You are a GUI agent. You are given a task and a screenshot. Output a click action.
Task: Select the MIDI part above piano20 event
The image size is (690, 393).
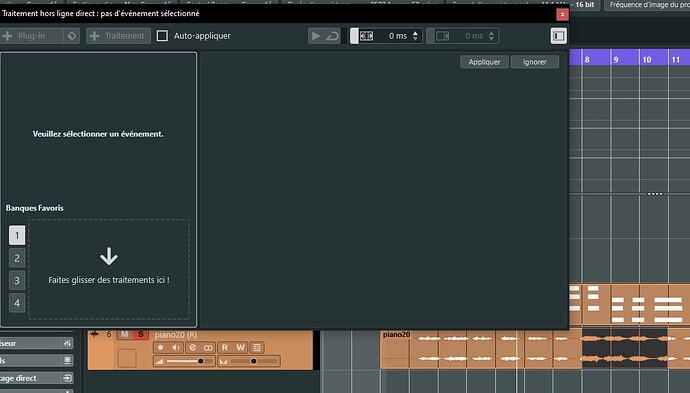(629, 305)
